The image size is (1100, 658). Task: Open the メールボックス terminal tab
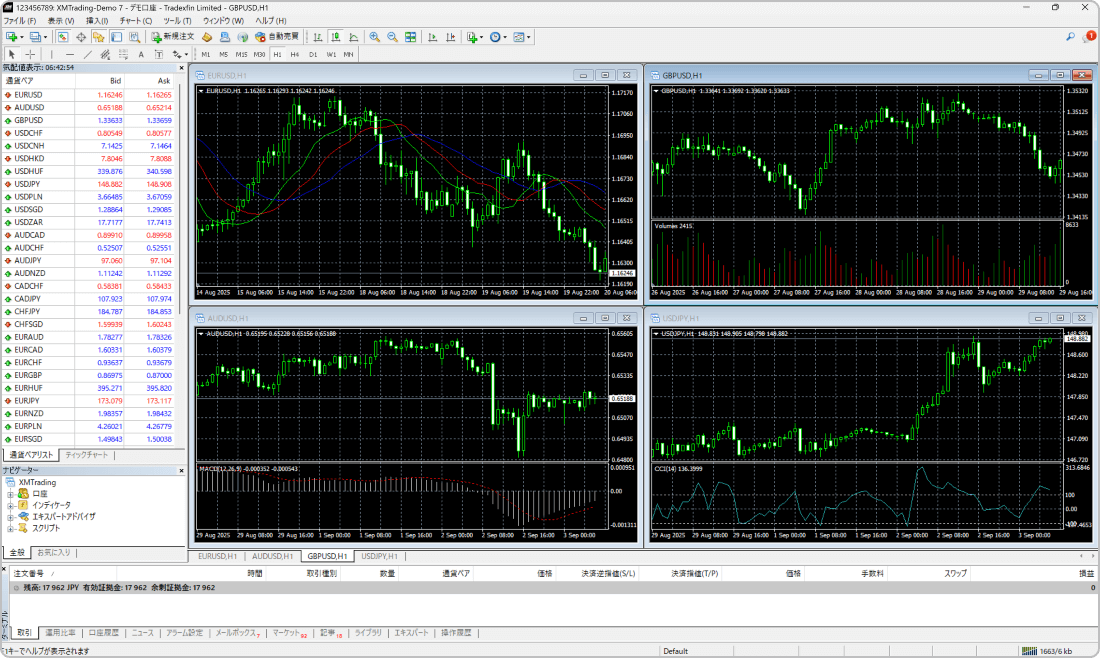click(x=237, y=633)
